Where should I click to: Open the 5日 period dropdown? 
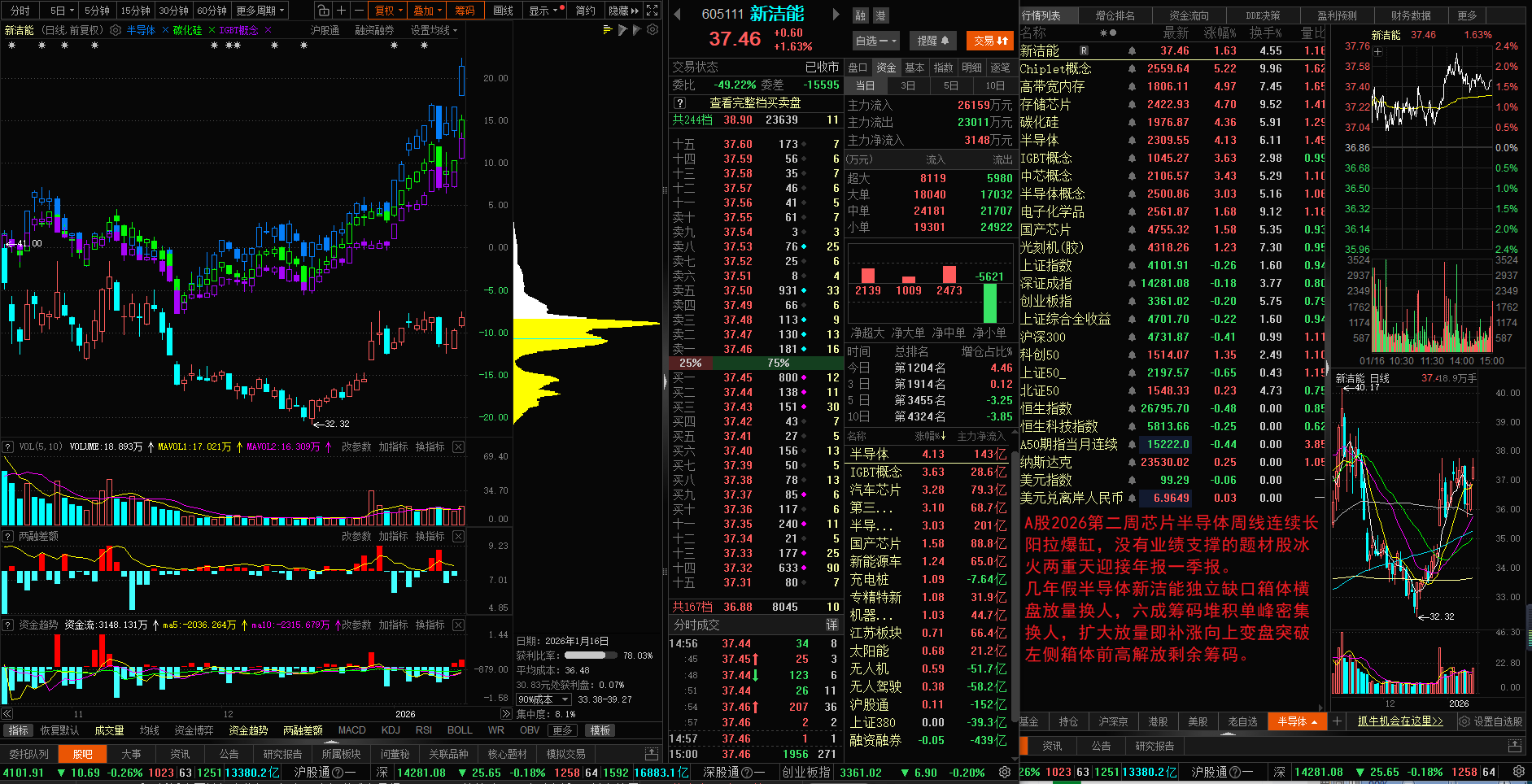click(61, 11)
